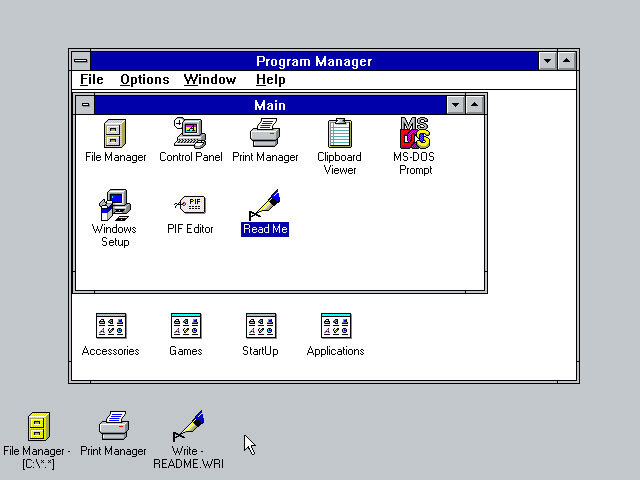Open the Options menu
Image resolution: width=640 pixels, height=480 pixels.
point(144,80)
